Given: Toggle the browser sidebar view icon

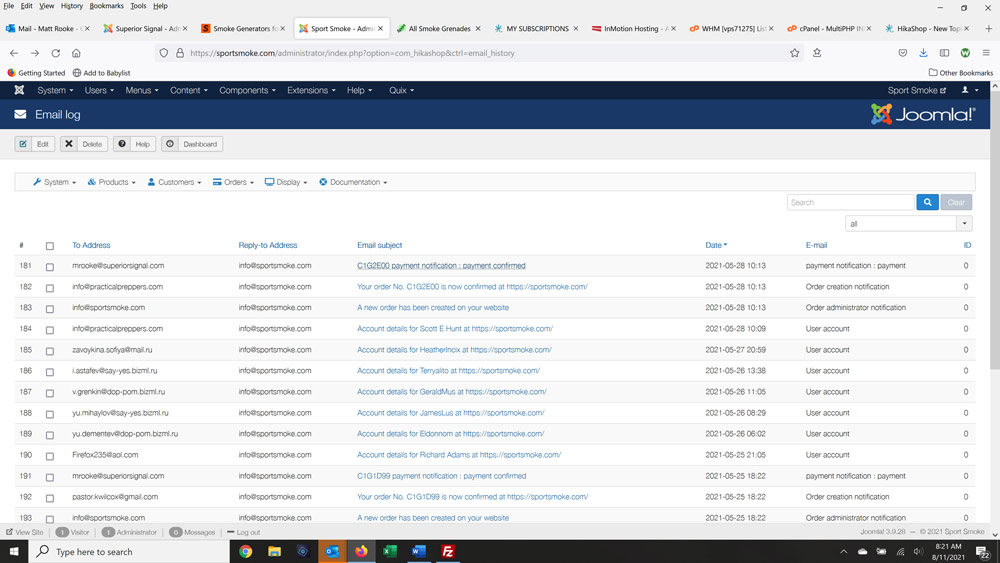Looking at the screenshot, I should [945, 53].
